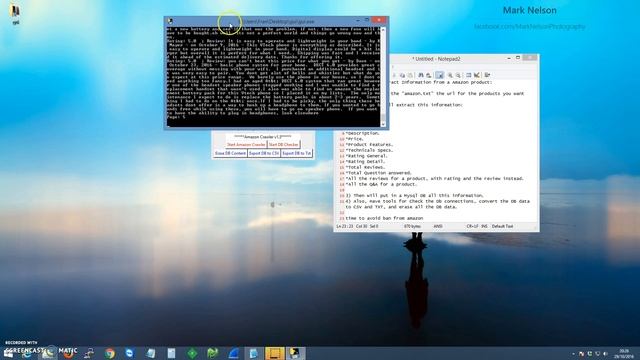Click console window system icon in title bar

(170, 21)
